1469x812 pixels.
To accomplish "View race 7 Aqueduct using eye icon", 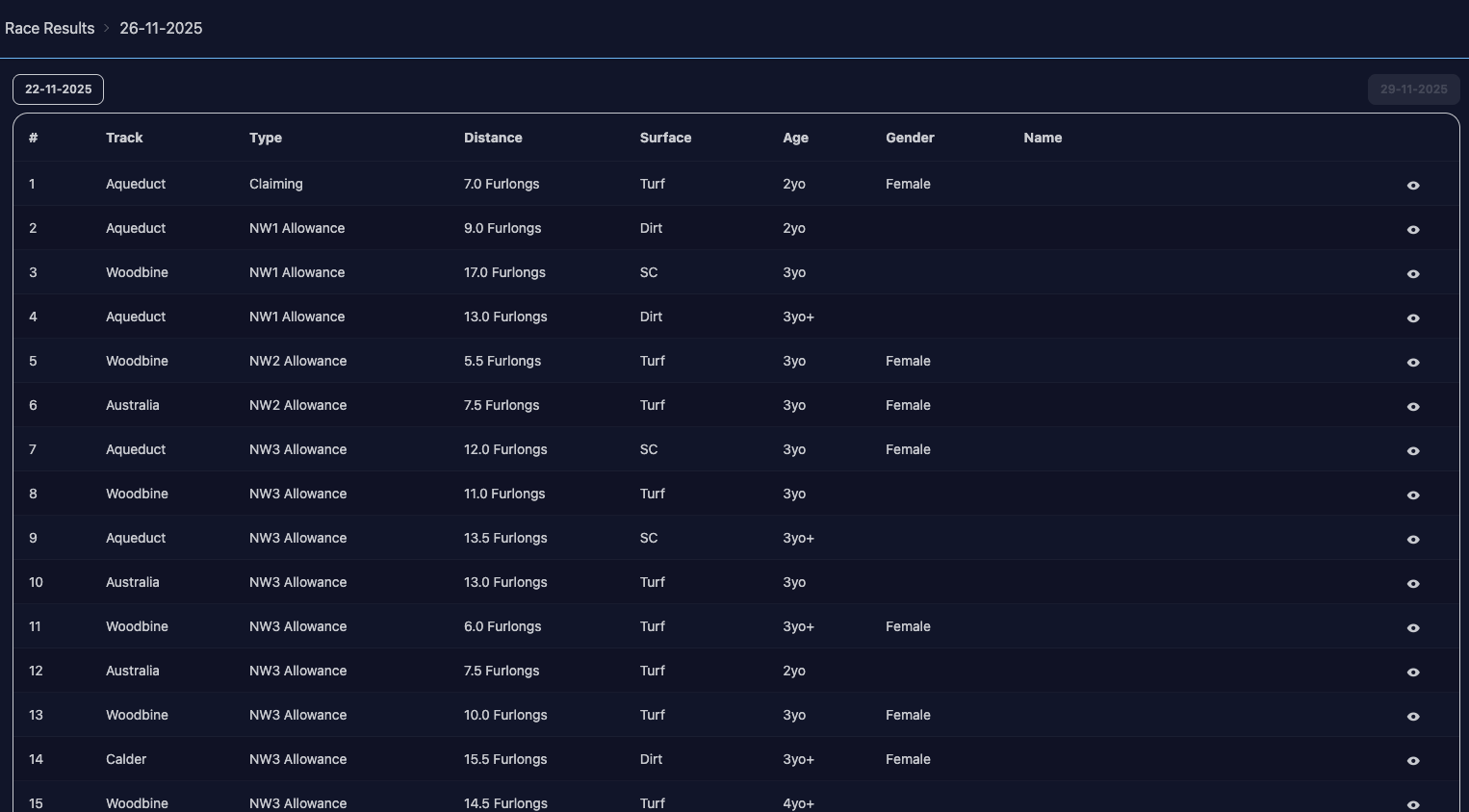I will 1412,450.
